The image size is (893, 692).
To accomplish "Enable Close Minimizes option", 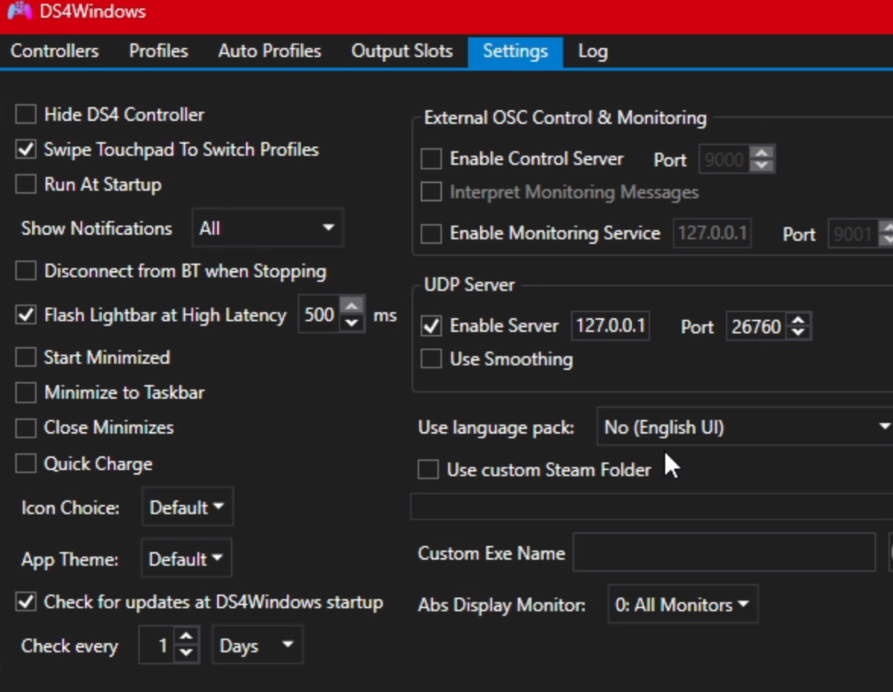I will tap(26, 428).
